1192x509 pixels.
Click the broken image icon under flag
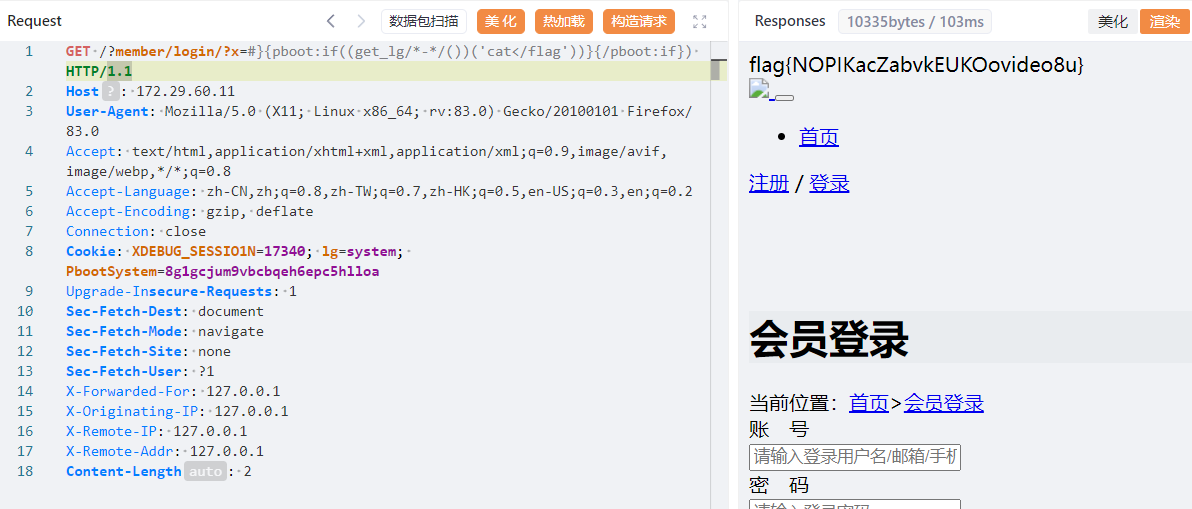tap(761, 93)
